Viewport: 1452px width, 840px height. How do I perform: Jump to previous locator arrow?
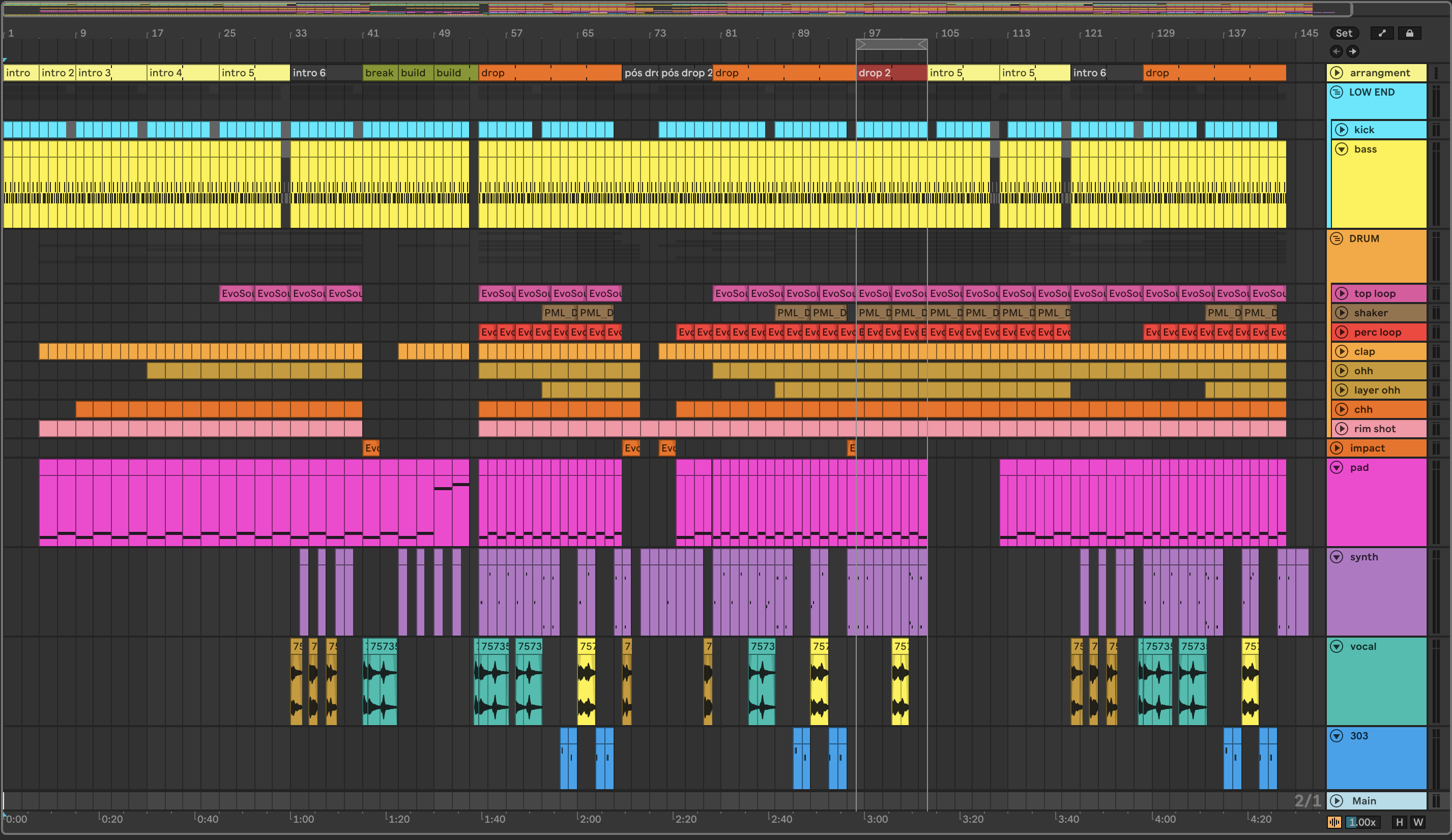pyautogui.click(x=1336, y=51)
